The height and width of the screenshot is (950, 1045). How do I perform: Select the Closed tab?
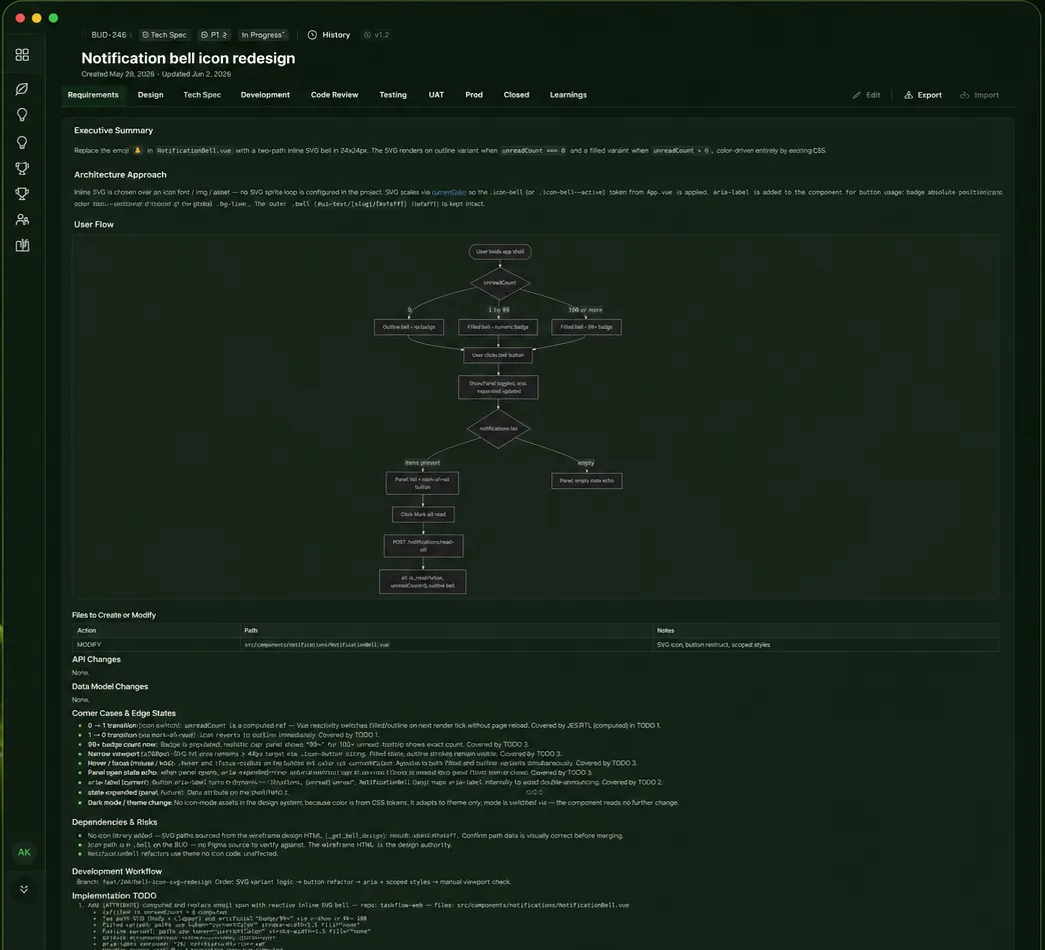pos(517,95)
